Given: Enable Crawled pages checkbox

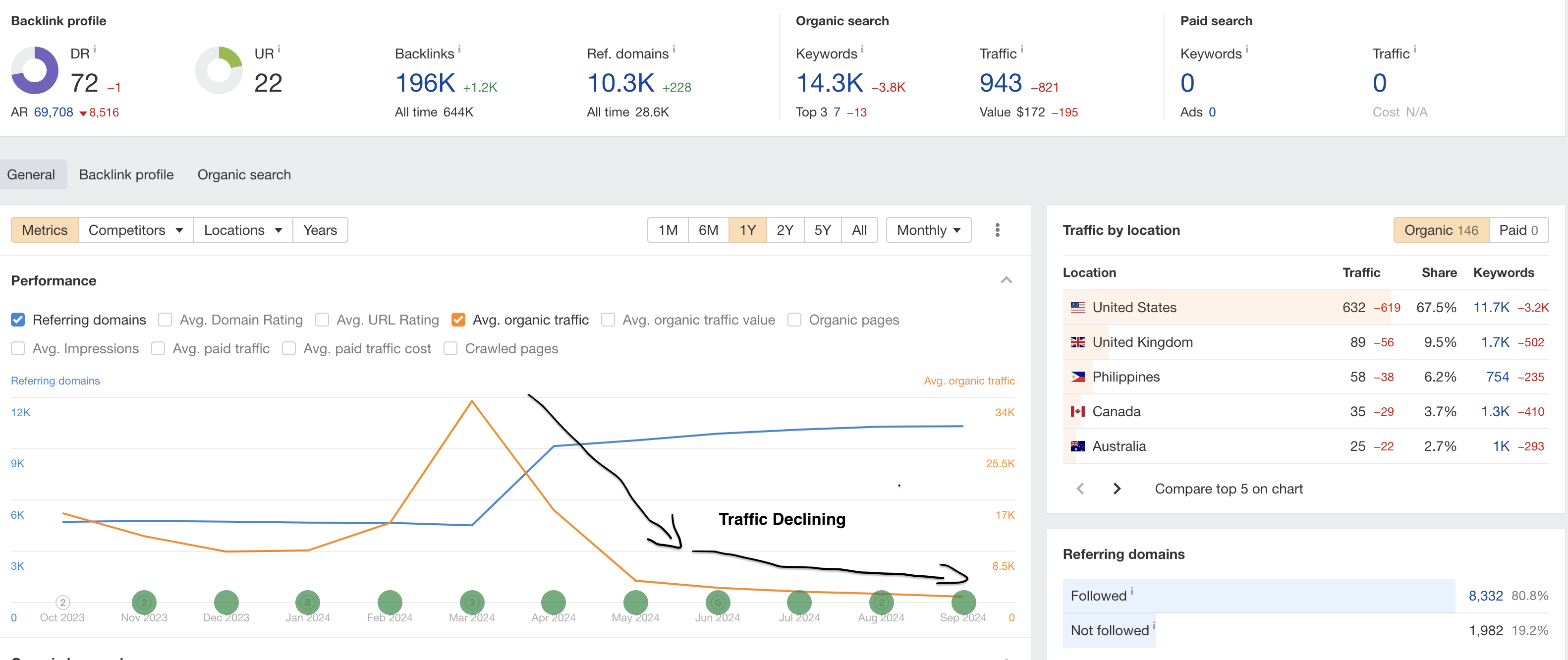Looking at the screenshot, I should 450,348.
